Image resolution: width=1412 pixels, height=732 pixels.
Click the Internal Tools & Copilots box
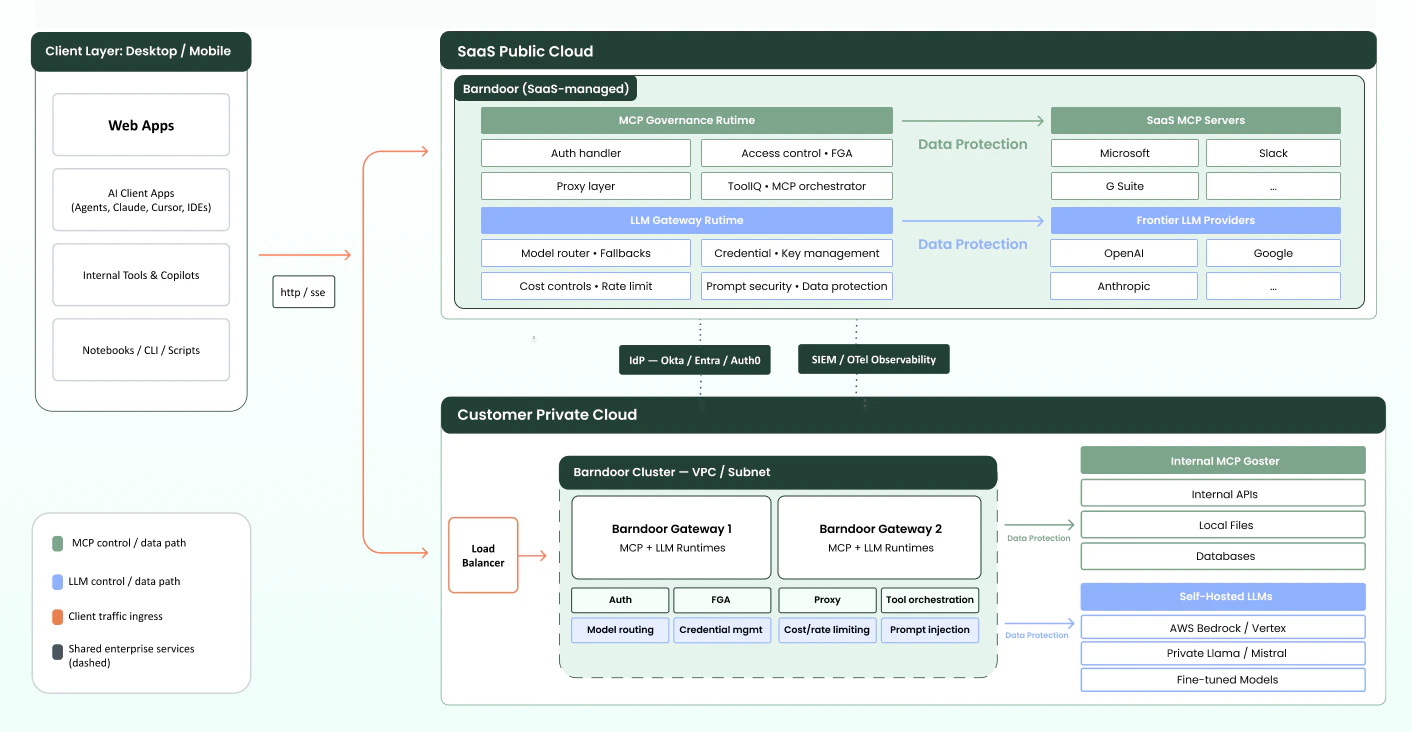(x=141, y=275)
